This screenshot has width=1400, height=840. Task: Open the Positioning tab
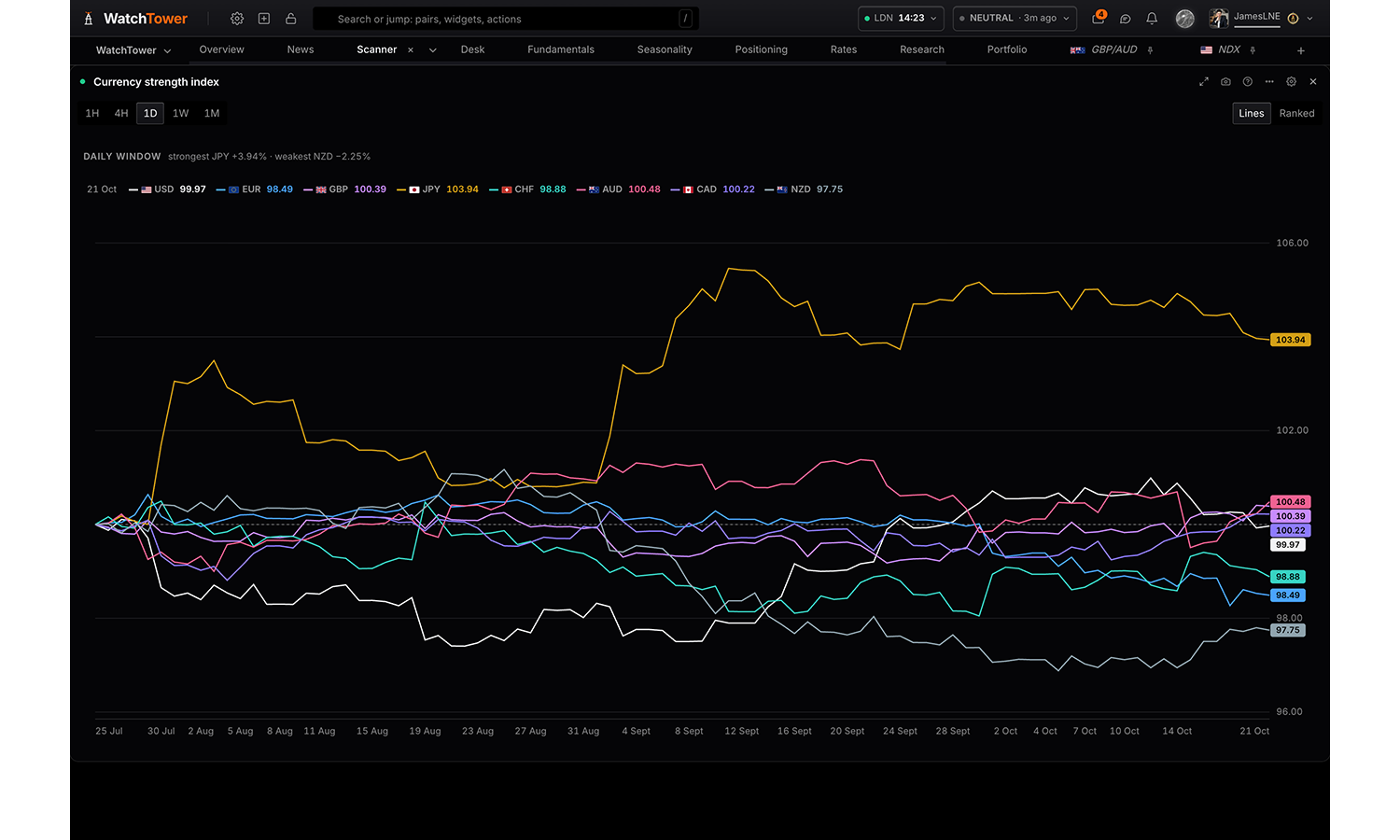click(762, 49)
